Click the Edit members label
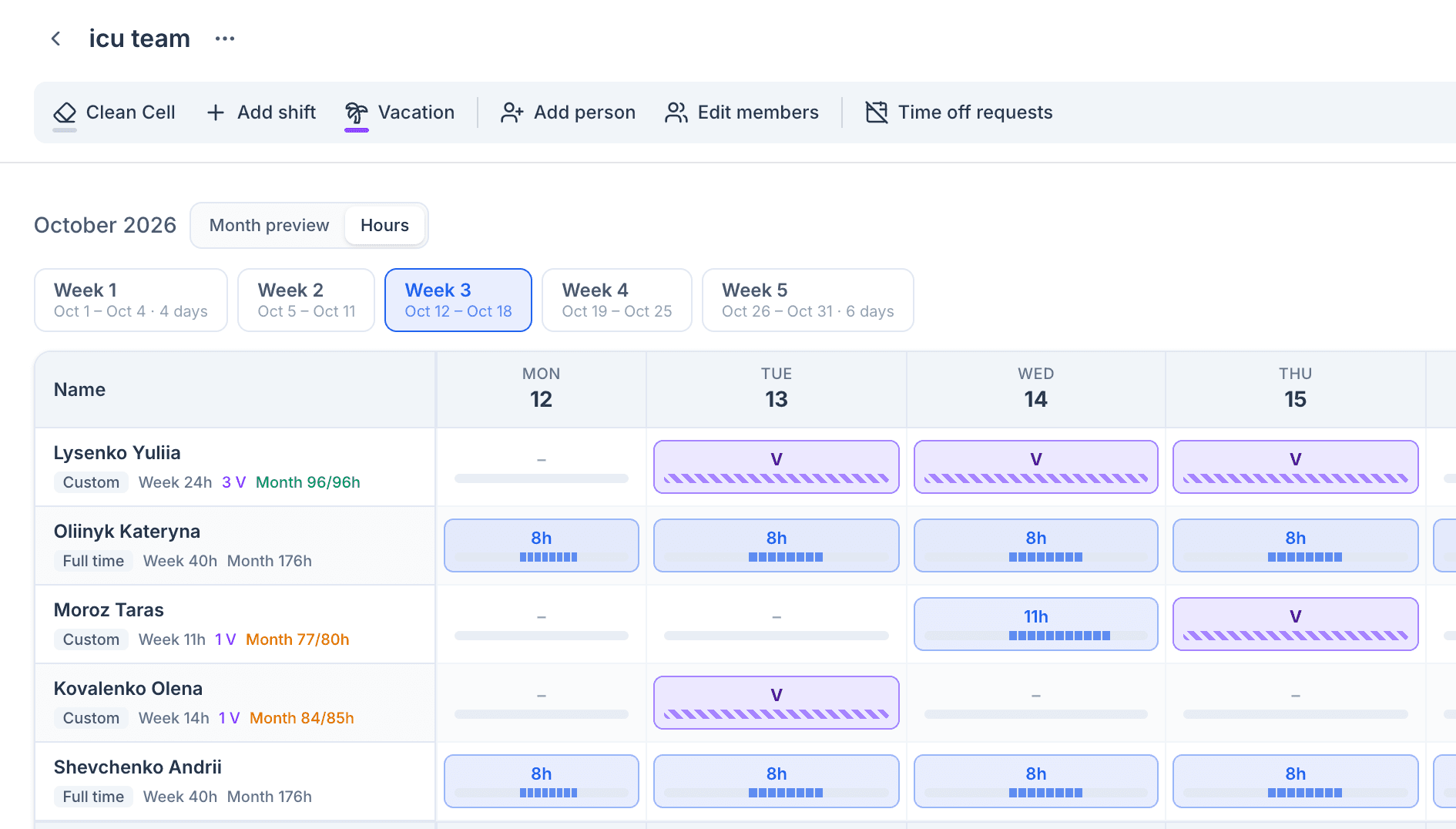The height and width of the screenshot is (829, 1456). click(x=758, y=112)
